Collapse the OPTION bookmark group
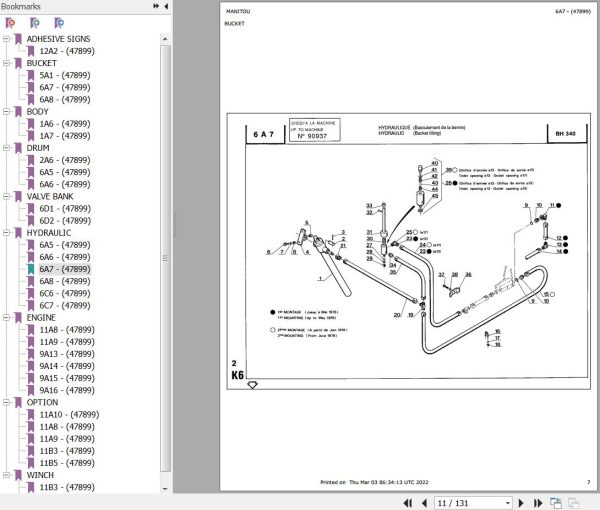 [6, 402]
